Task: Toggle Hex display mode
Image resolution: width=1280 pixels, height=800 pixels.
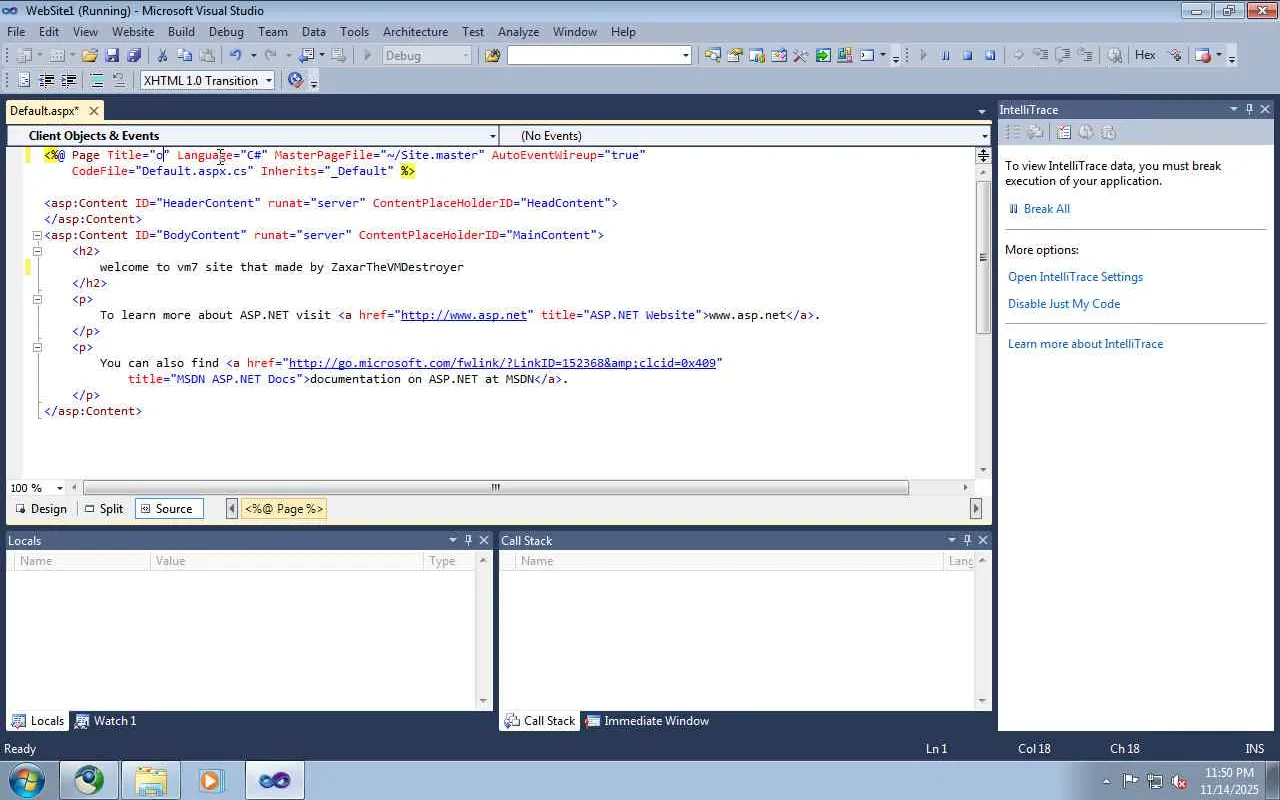Action: coord(1145,56)
